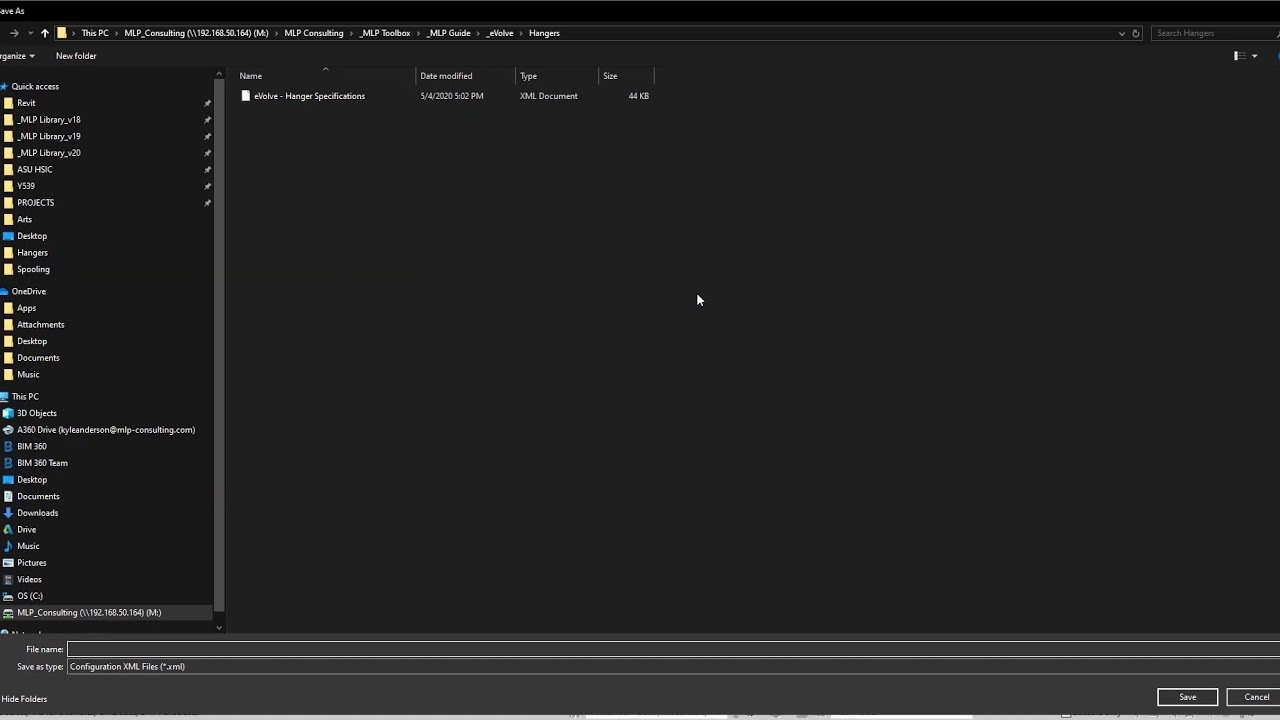Select This PC in the navigation pane
This screenshot has height=720, width=1280.
(x=25, y=397)
